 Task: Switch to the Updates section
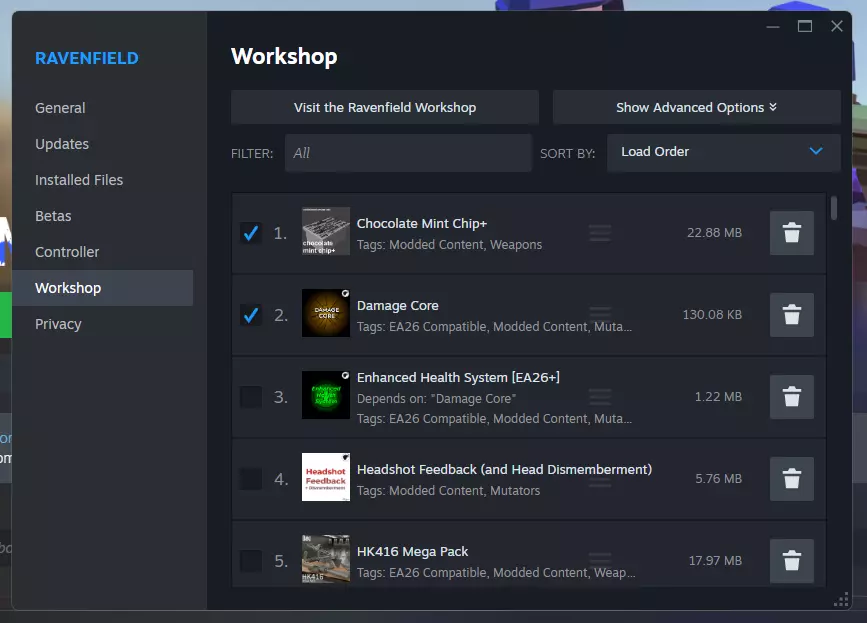point(62,144)
